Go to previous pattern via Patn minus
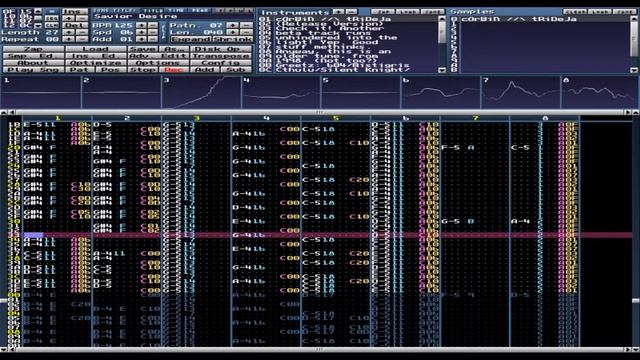The width and height of the screenshot is (640, 360). [x=246, y=25]
